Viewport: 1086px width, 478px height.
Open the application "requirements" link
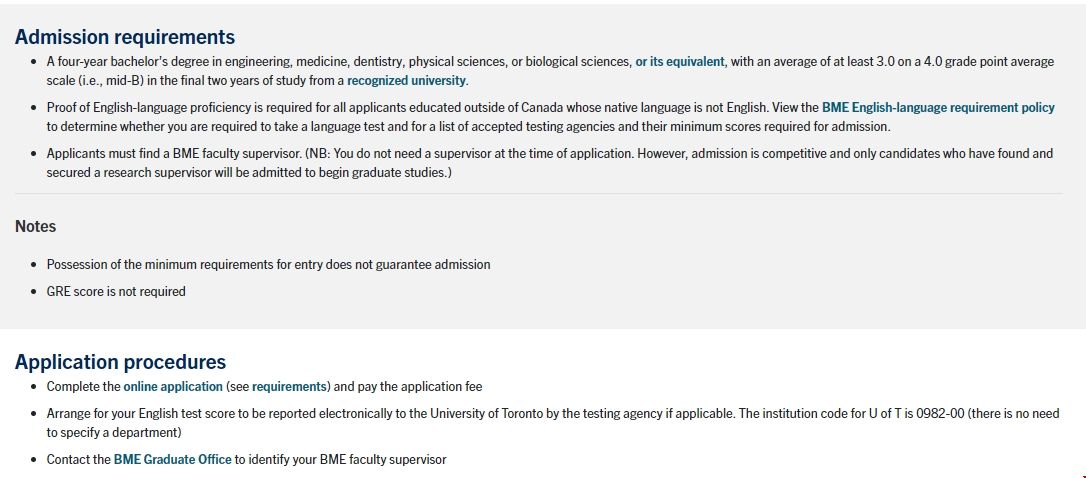(290, 387)
